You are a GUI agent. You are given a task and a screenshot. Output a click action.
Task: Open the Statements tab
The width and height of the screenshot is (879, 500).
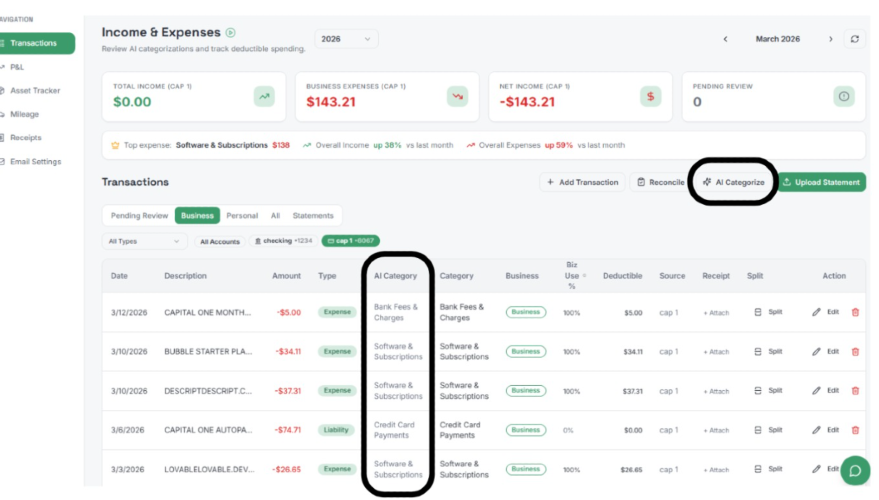[x=313, y=216]
